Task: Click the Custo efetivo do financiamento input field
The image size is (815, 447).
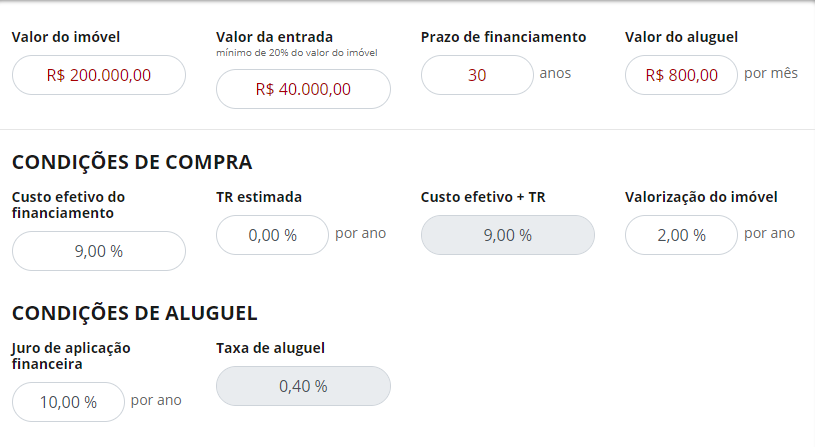Action: pyautogui.click(x=99, y=251)
